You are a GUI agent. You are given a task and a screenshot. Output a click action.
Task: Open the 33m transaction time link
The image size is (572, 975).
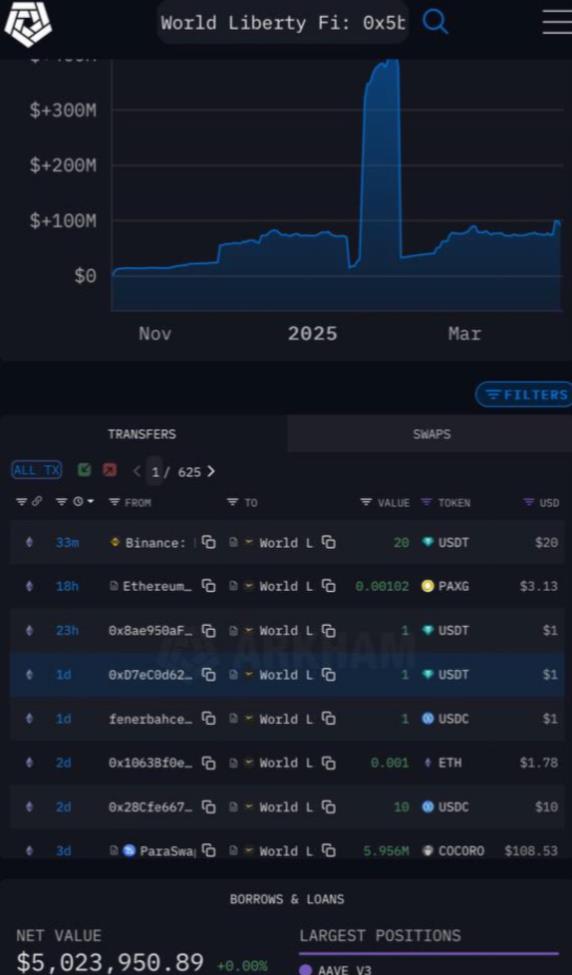[67, 543]
